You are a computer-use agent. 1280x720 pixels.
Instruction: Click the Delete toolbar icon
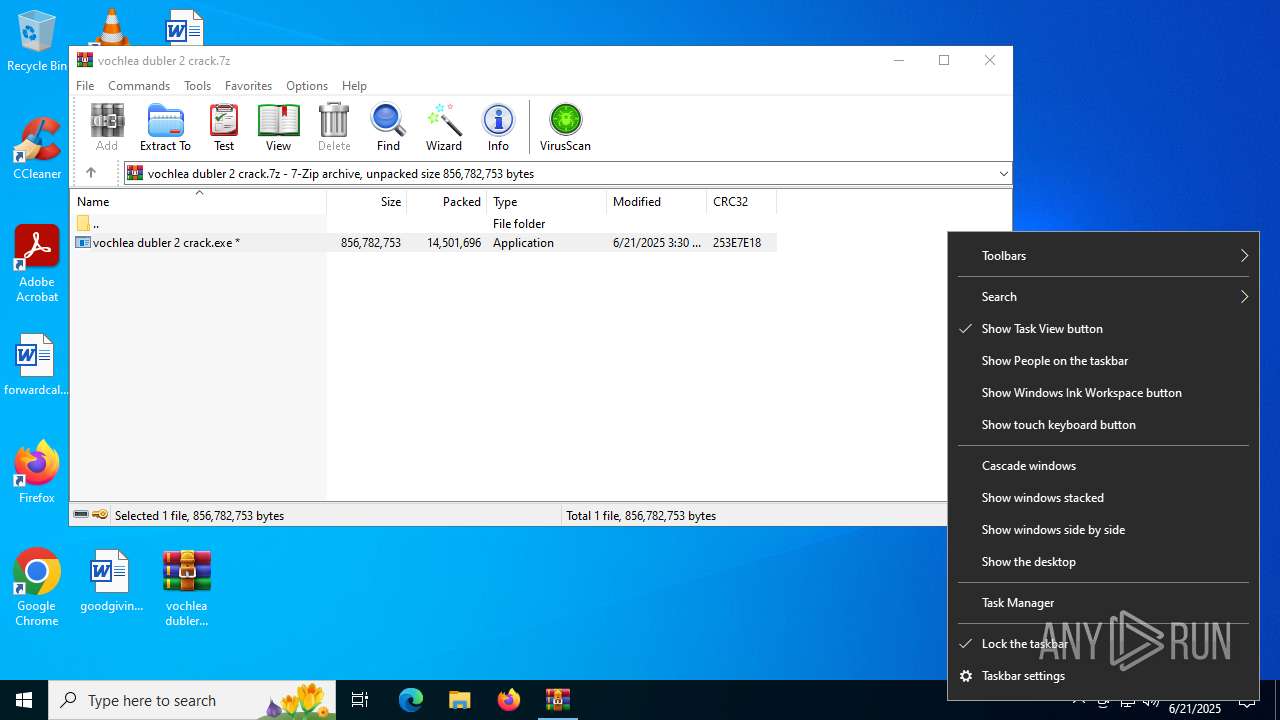[334, 128]
